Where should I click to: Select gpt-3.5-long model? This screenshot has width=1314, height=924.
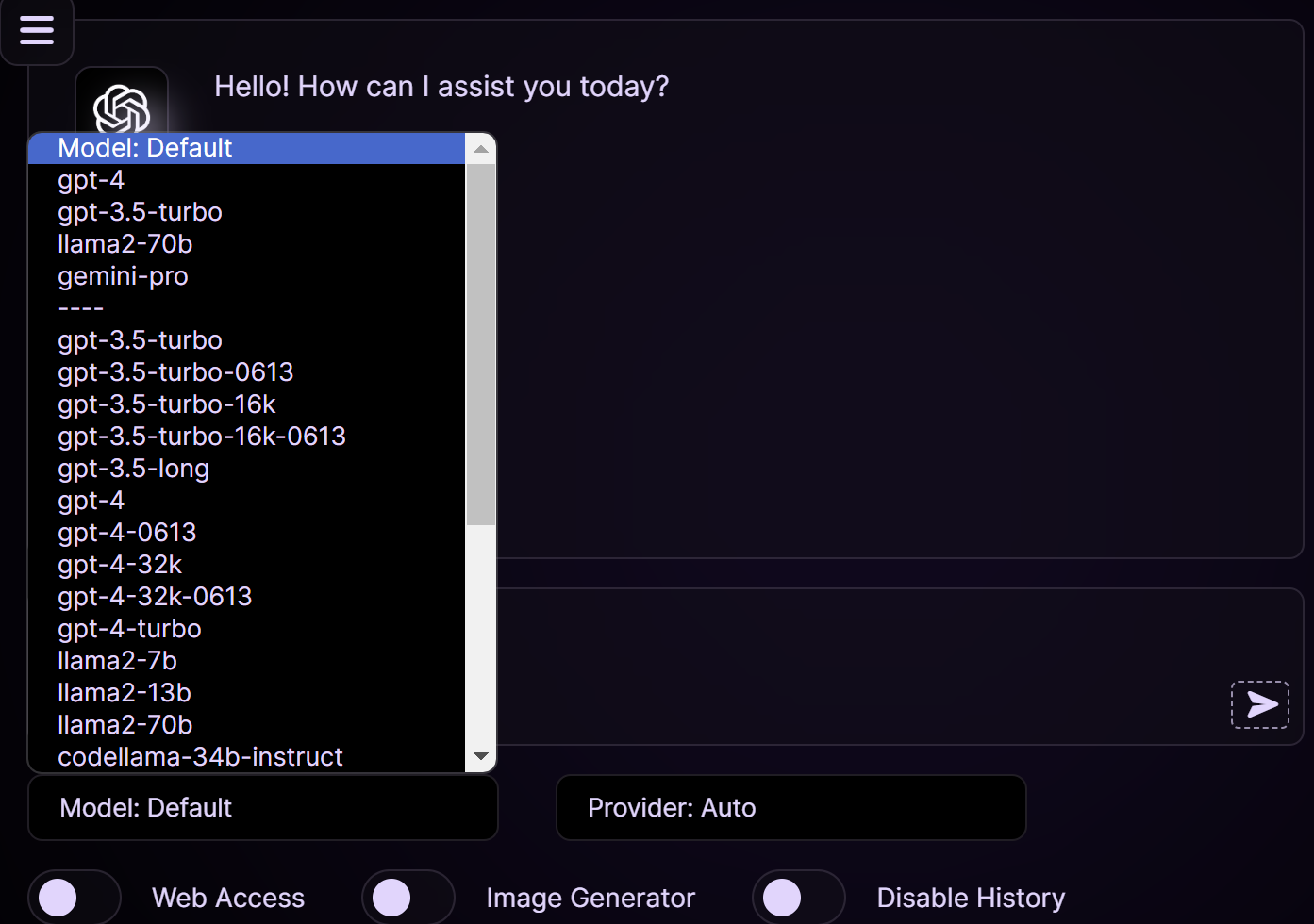pyautogui.click(x=247, y=469)
